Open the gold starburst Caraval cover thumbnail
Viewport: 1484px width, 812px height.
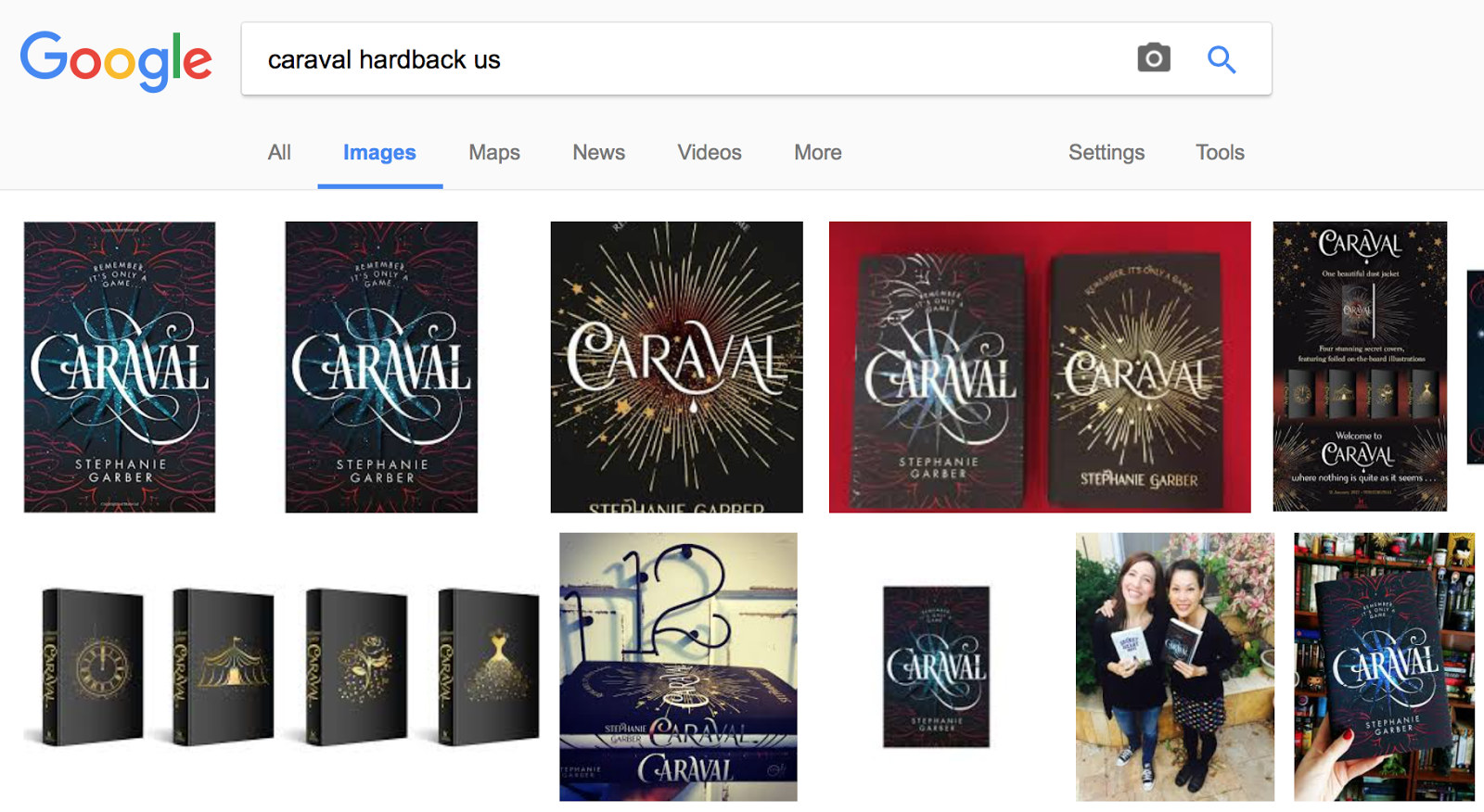tap(677, 367)
